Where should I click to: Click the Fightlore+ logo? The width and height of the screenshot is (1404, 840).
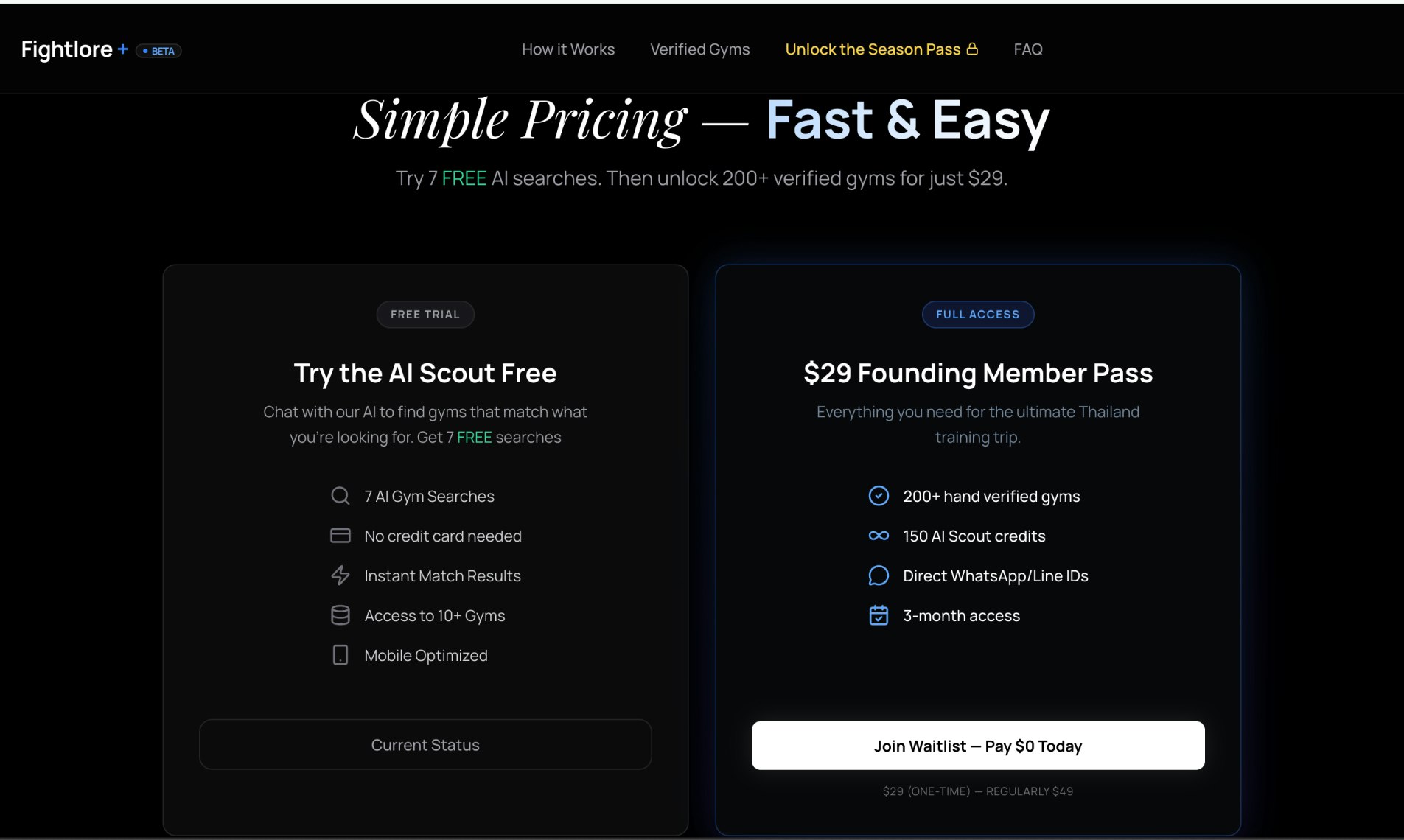(74, 49)
